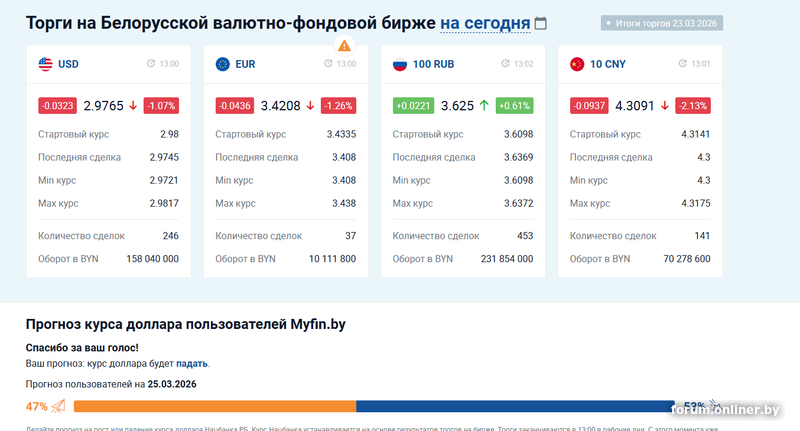Click the 'Итоги торгов 23.03.2026' badge
This screenshot has height=431, width=800.
(x=662, y=23)
